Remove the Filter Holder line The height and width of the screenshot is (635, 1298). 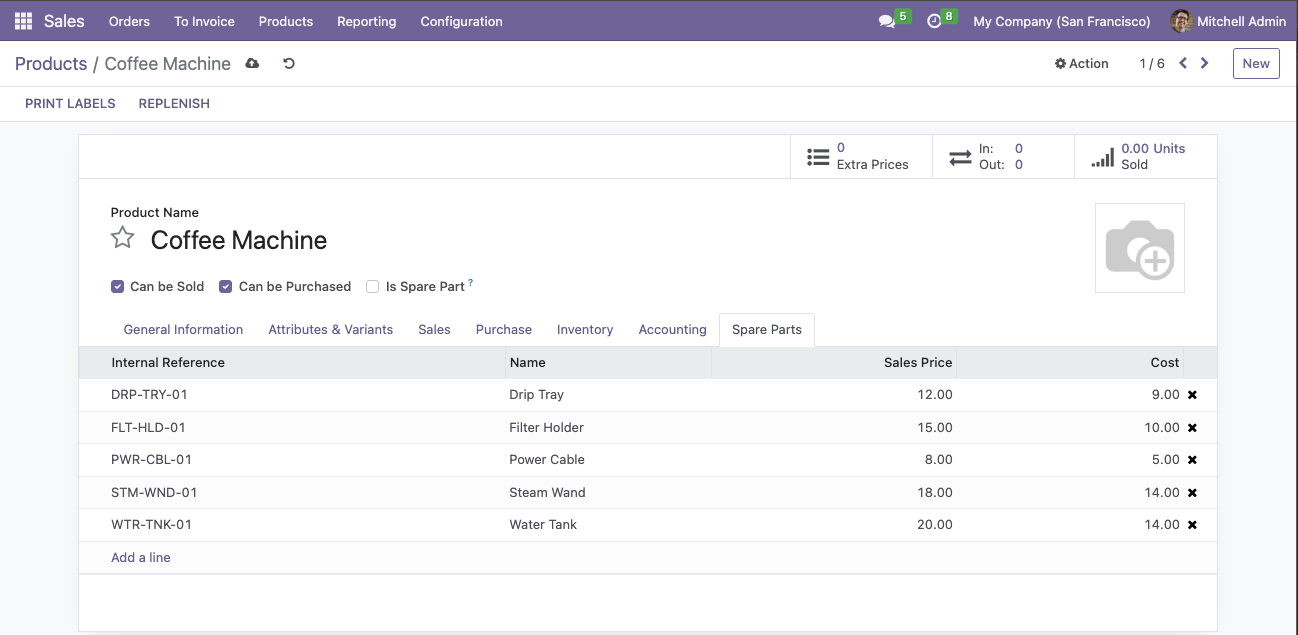pyautogui.click(x=1192, y=428)
